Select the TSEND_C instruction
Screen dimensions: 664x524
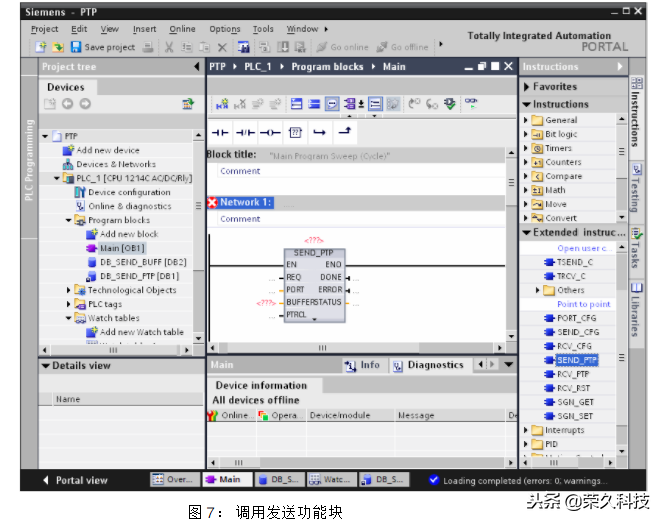575,262
